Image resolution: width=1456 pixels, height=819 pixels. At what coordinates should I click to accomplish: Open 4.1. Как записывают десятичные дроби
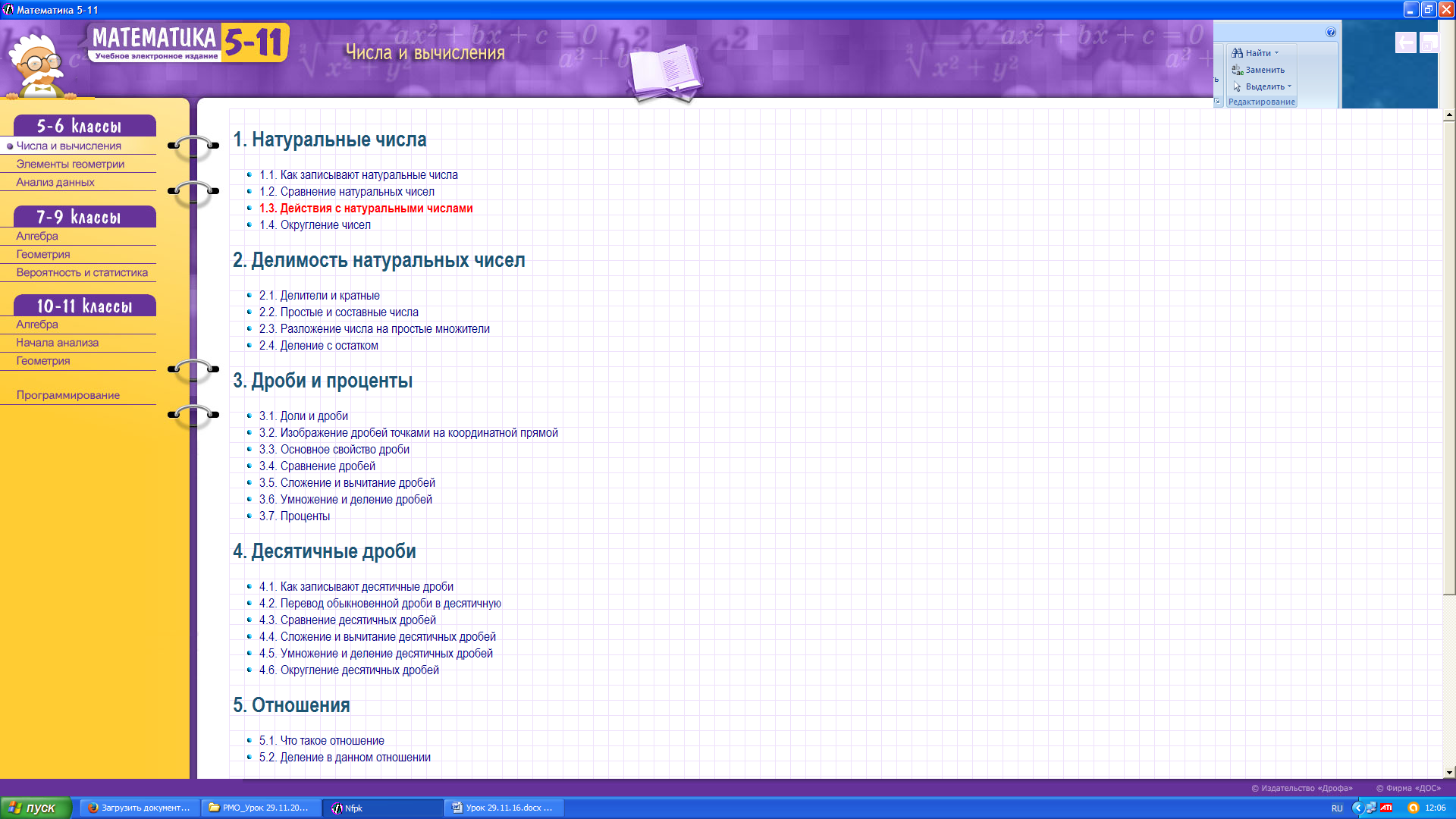356,586
